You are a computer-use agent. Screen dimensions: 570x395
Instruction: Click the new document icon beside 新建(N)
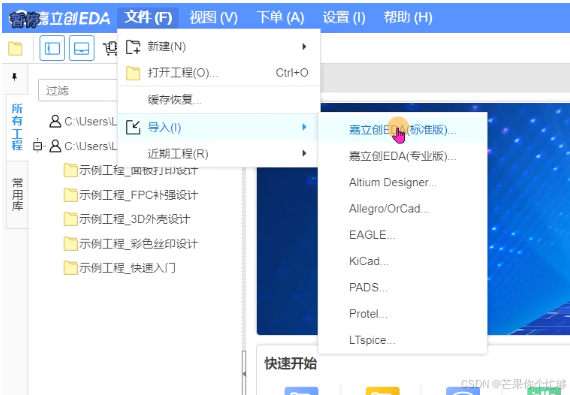133,47
